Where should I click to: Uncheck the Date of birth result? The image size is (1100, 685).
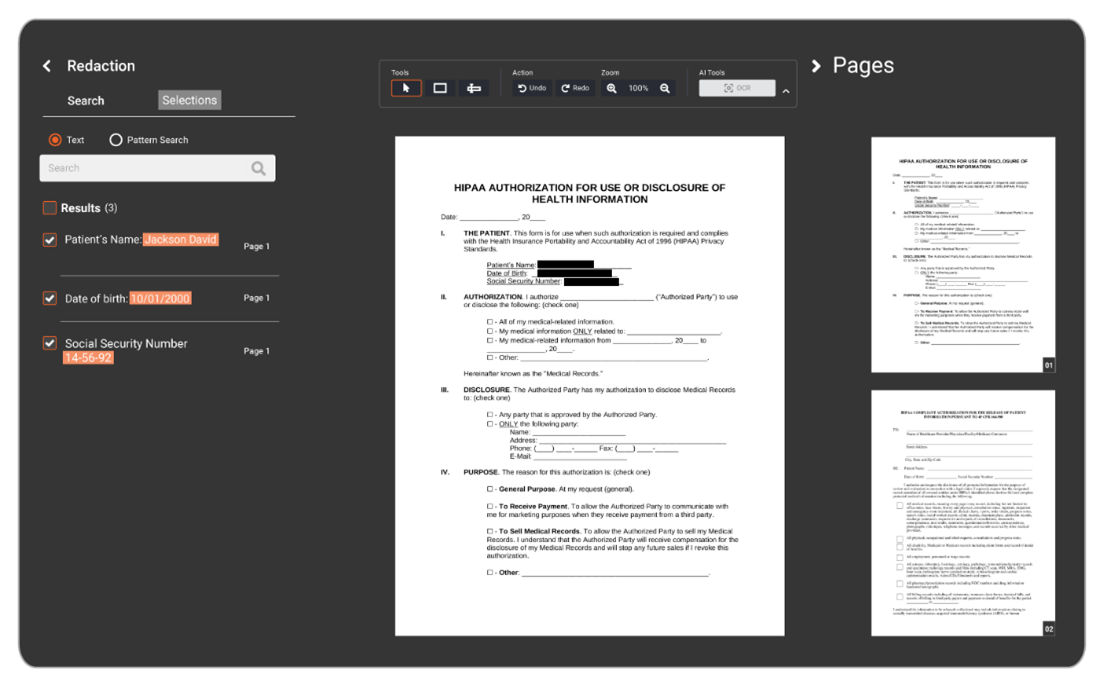[50, 298]
